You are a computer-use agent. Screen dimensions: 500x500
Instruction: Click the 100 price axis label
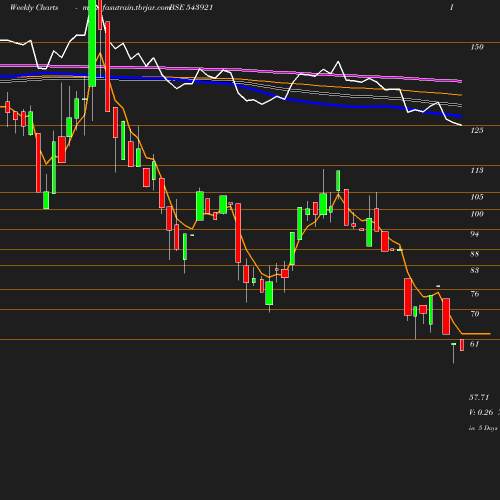[477, 214]
